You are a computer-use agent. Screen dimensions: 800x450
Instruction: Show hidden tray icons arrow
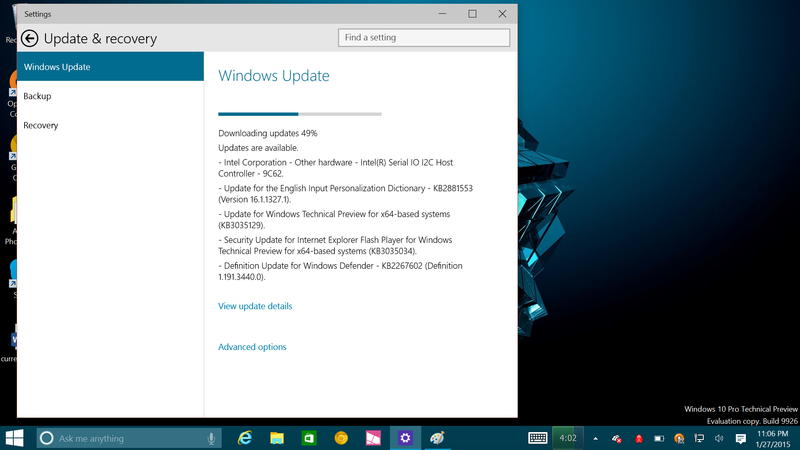(595, 438)
